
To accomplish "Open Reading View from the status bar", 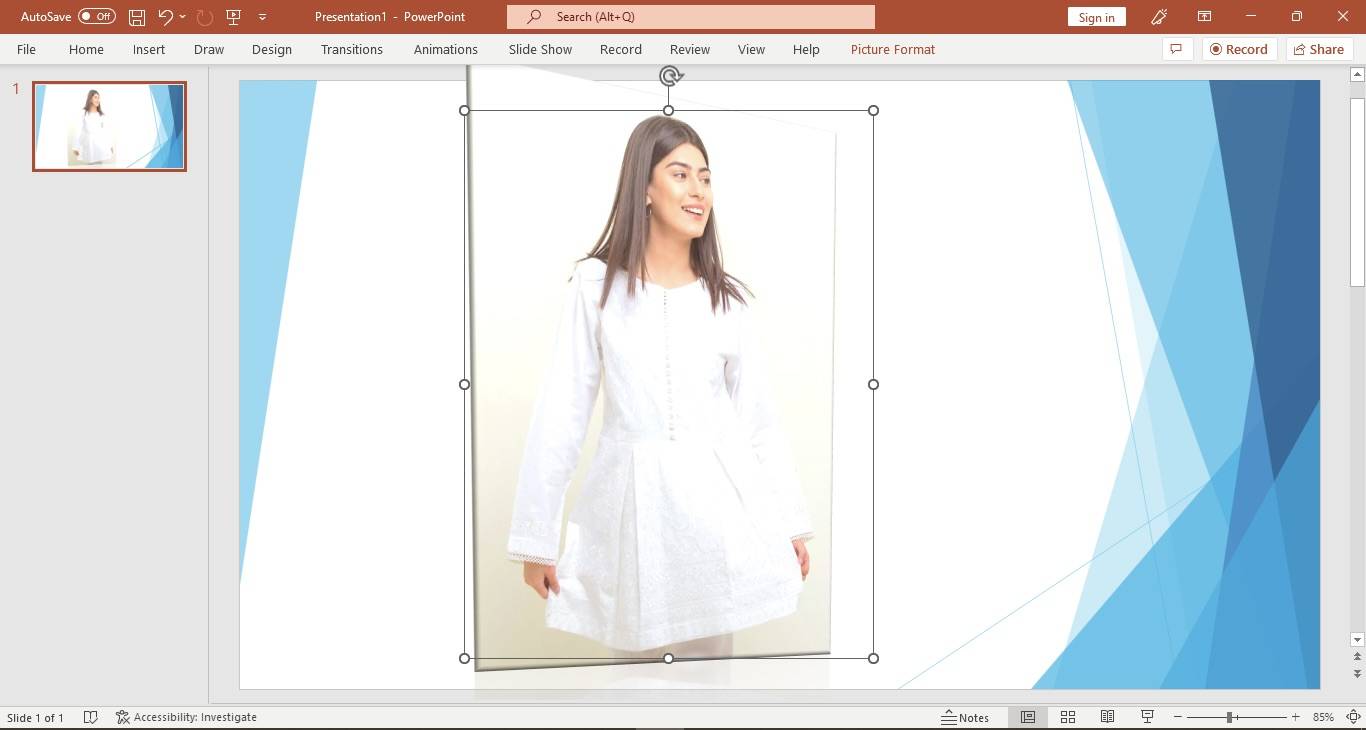I will 1107,717.
